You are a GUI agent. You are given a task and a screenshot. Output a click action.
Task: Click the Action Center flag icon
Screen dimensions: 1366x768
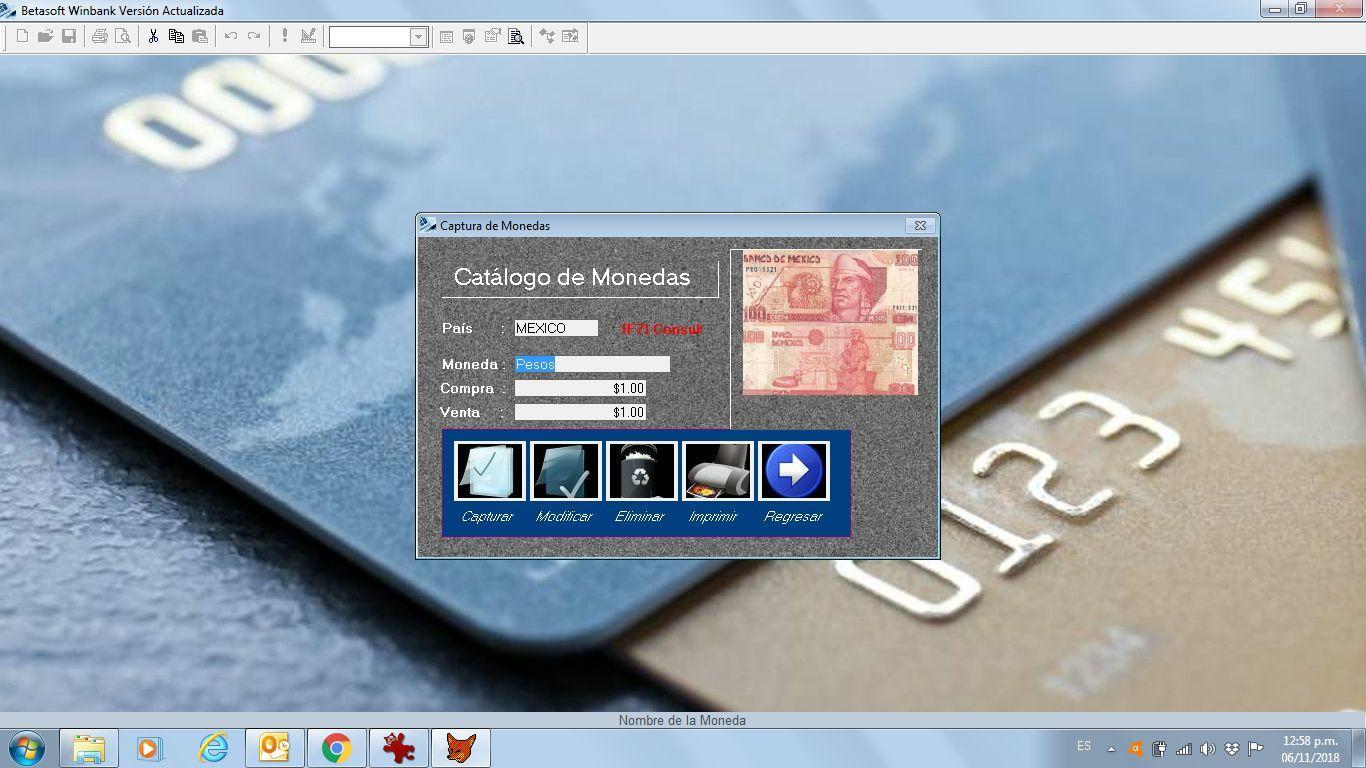(1256, 748)
